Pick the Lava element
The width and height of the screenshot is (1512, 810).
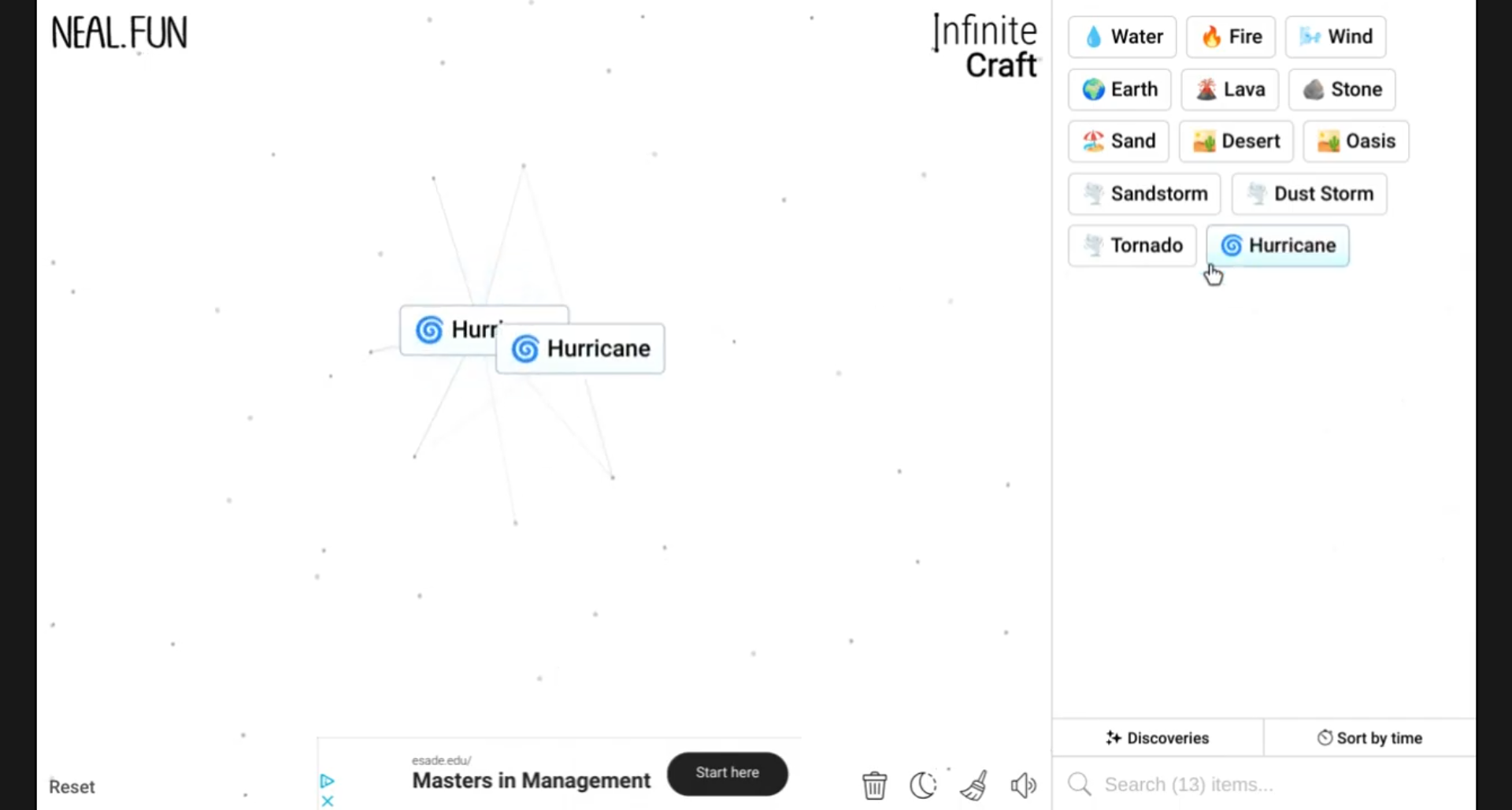(x=1229, y=89)
